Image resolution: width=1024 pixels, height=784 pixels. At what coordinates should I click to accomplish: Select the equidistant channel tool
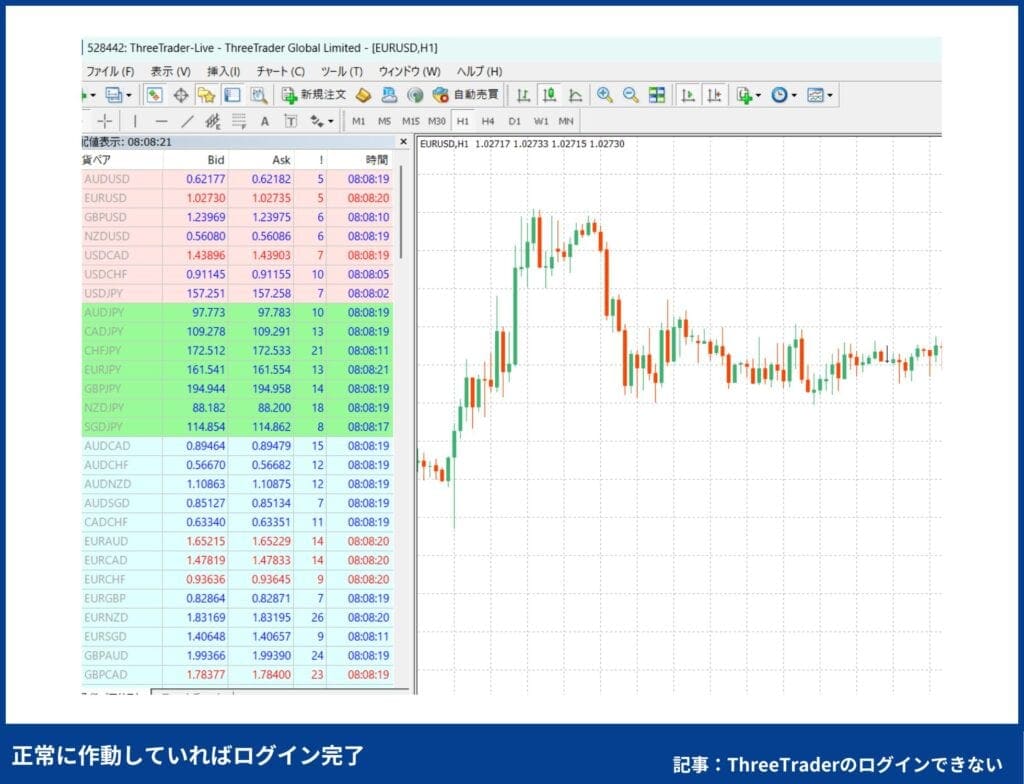tap(213, 121)
